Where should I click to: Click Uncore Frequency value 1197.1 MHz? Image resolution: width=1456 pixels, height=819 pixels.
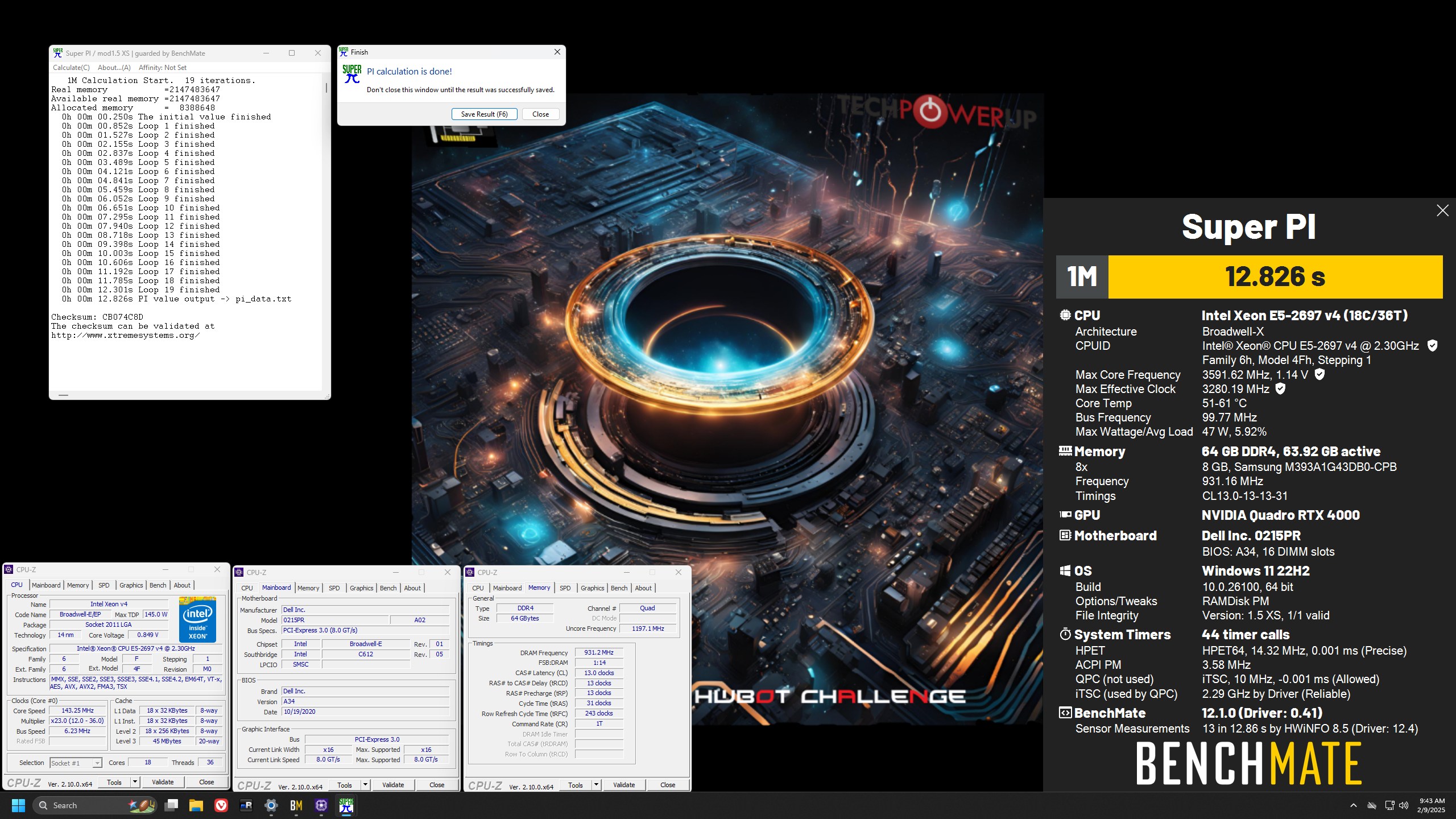[648, 628]
